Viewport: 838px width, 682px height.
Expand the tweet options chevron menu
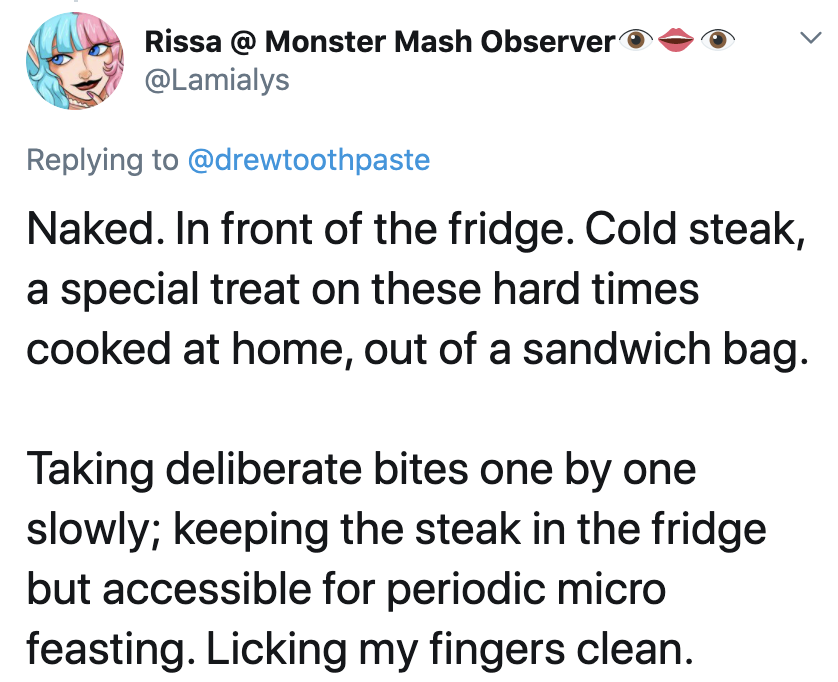pyautogui.click(x=810, y=37)
